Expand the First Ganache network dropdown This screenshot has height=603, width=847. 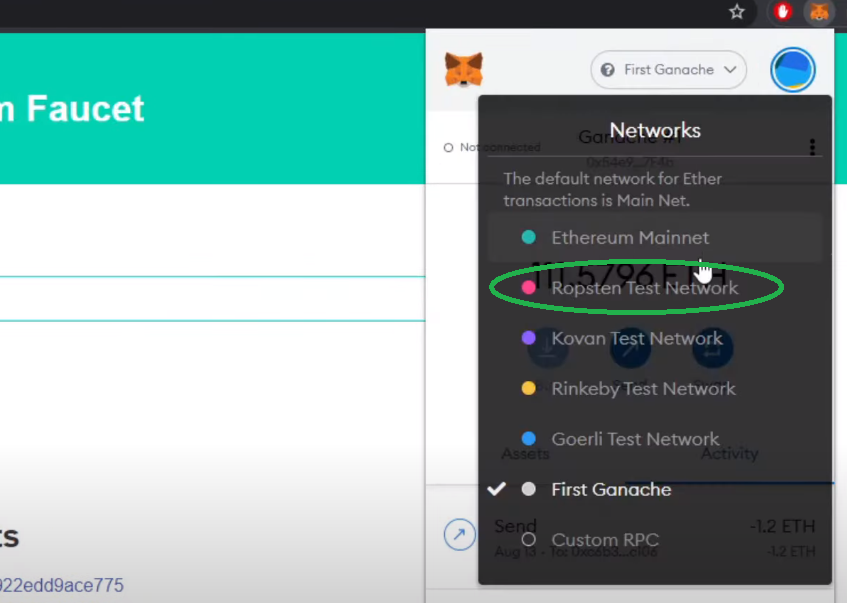[x=669, y=70]
